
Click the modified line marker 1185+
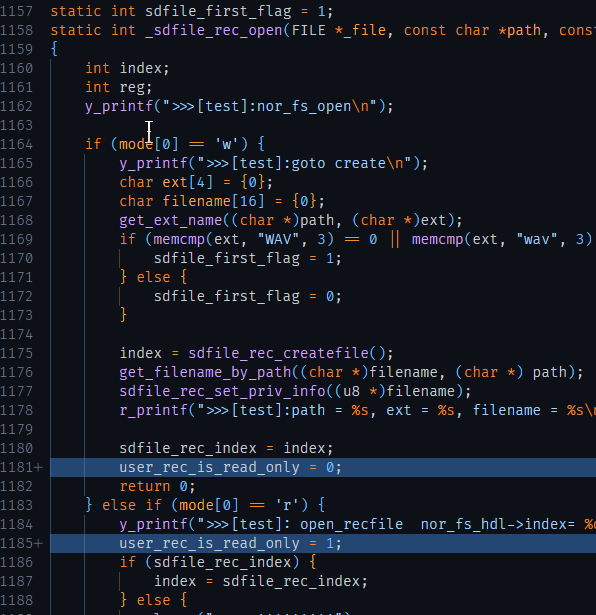point(21,544)
